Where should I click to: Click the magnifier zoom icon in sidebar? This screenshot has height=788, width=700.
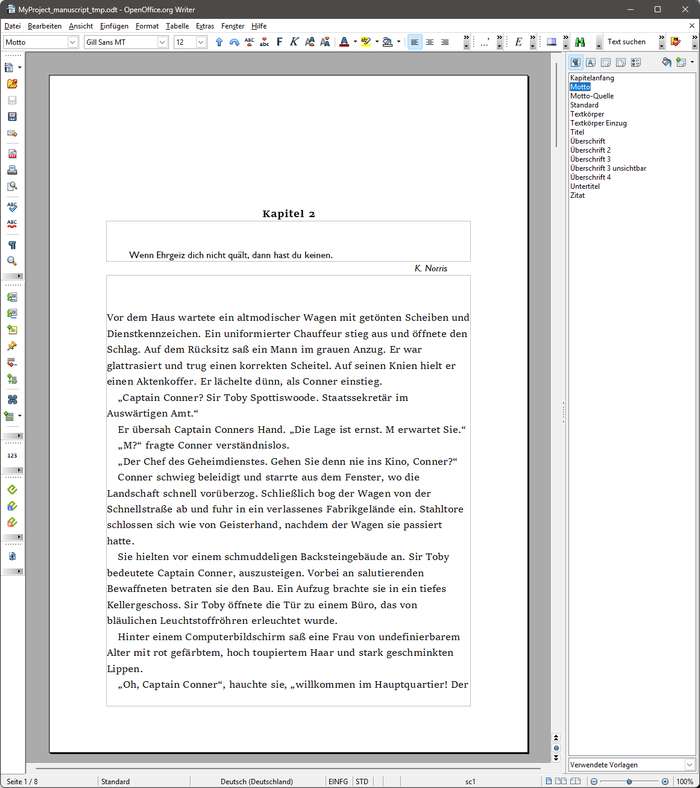click(12, 261)
